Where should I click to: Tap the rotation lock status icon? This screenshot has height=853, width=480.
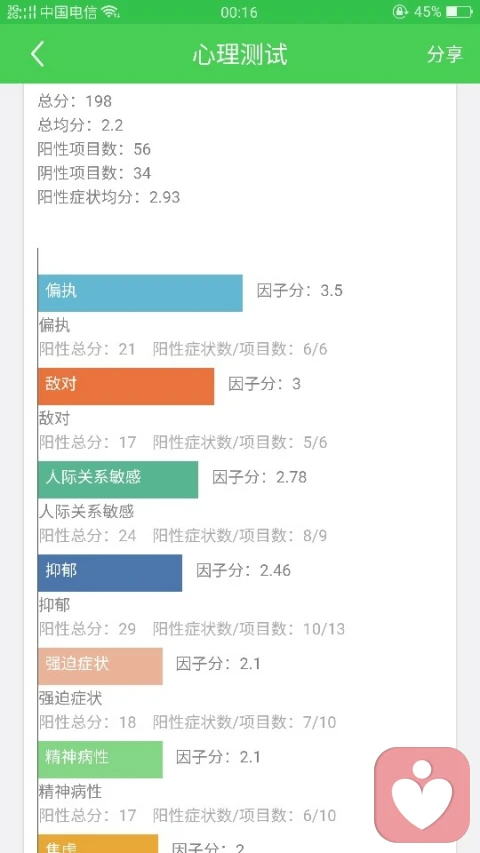[400, 11]
